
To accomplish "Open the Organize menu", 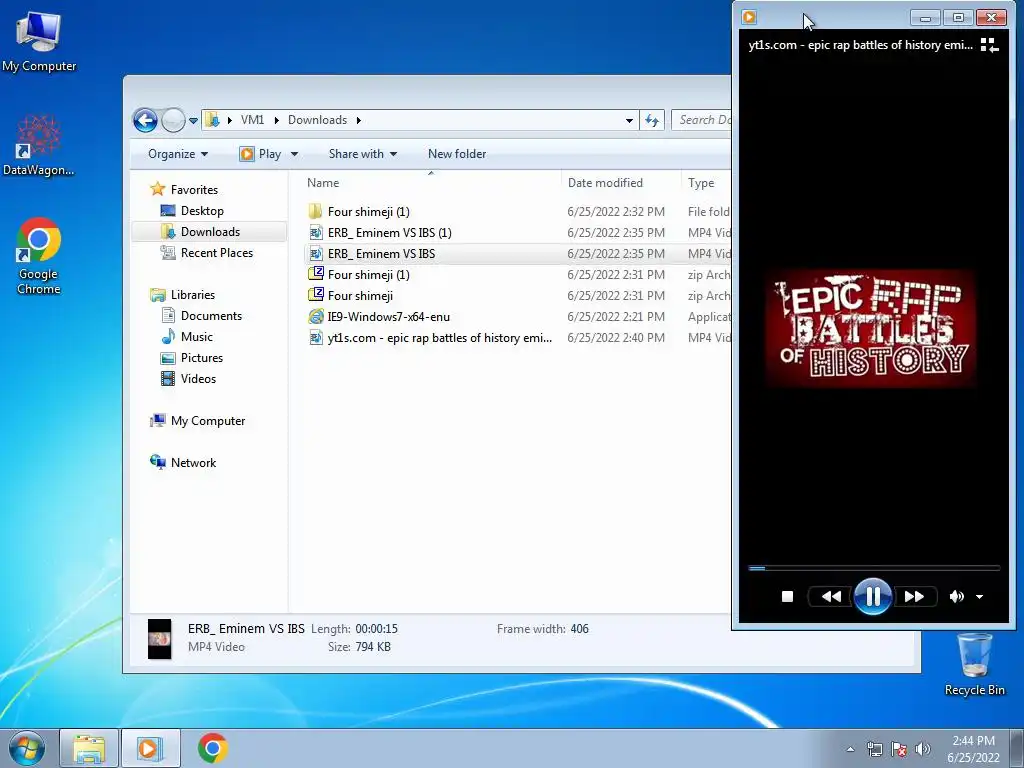I will pyautogui.click(x=178, y=154).
